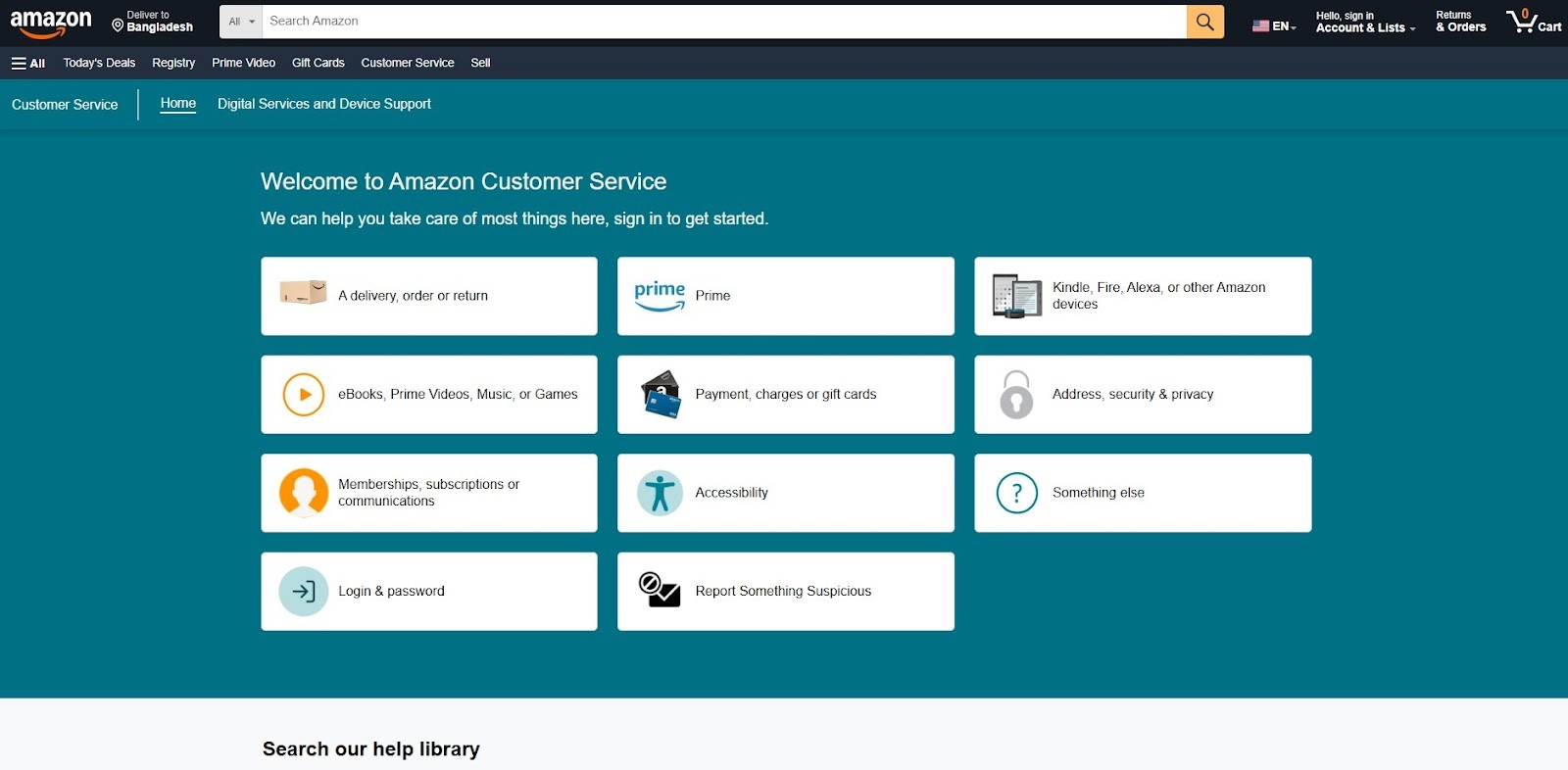The width and height of the screenshot is (1568, 770).
Task: Click the delivery box package icon
Action: click(x=303, y=292)
